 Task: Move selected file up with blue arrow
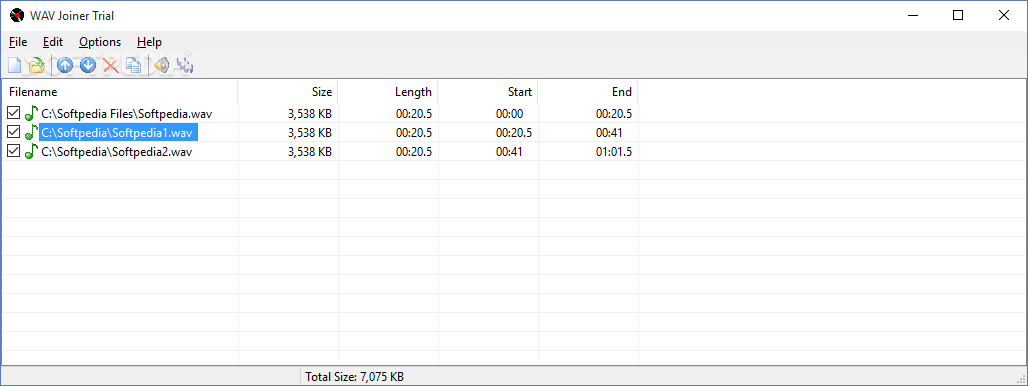tap(65, 65)
